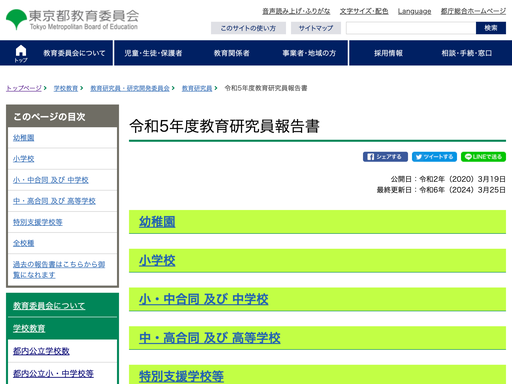Screen dimensions: 512x384
Task: Open the 事業者・地域の方 navigation menu
Action: [309, 53]
